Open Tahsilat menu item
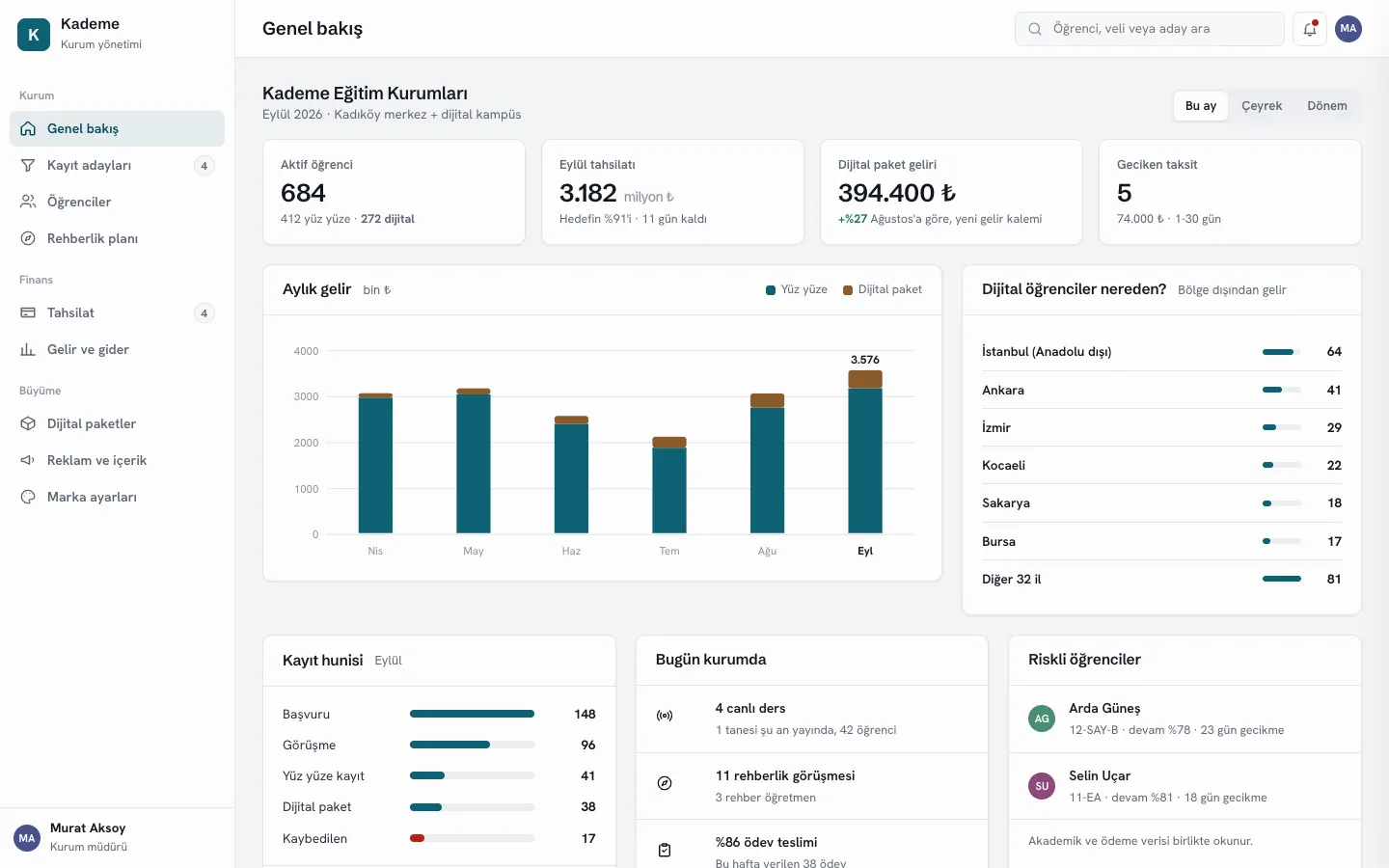This screenshot has height=868, width=1389. [117, 312]
